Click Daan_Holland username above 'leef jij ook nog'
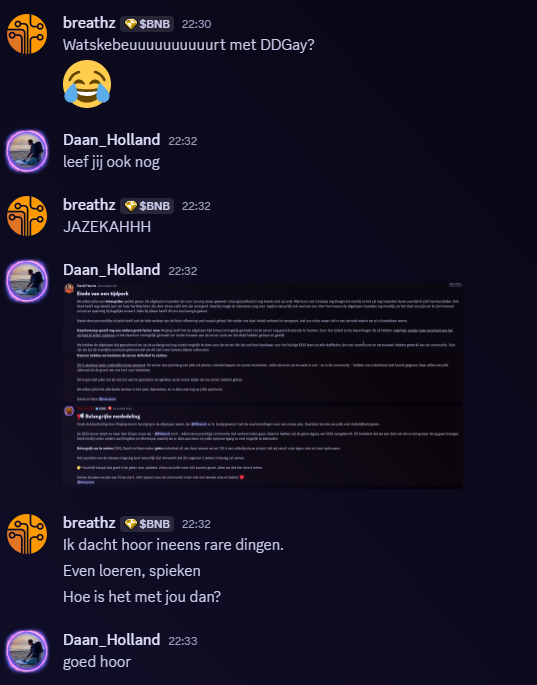The width and height of the screenshot is (537, 685). point(111,140)
